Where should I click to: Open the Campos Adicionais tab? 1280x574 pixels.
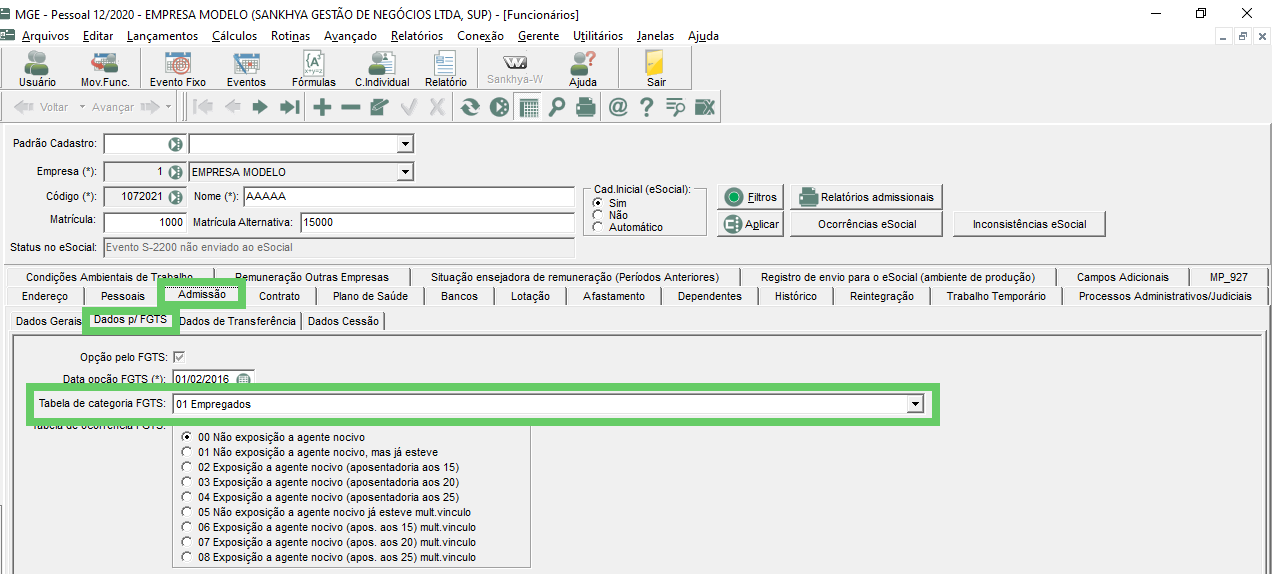(x=1122, y=277)
